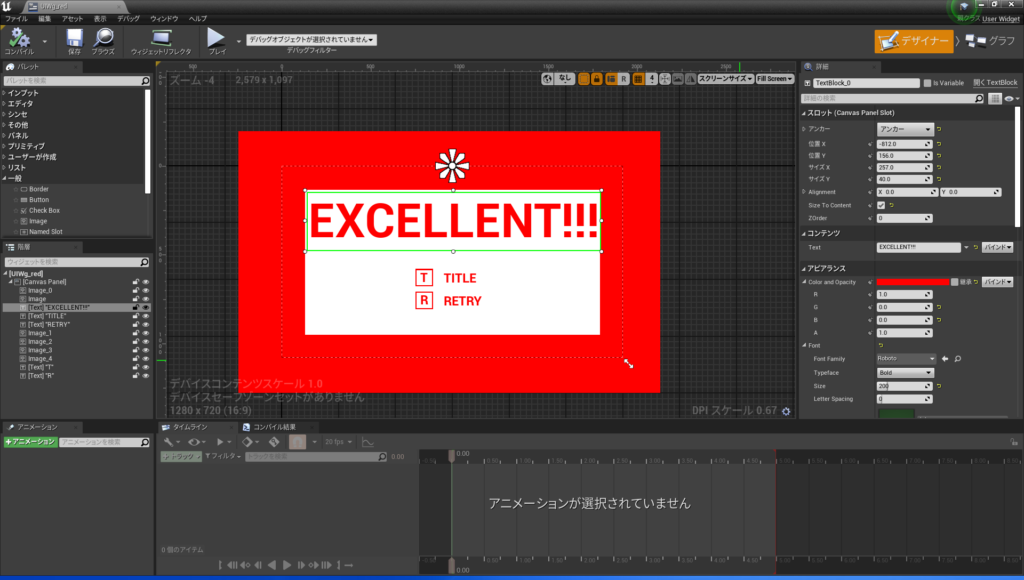Click the curve editor icon in the timeline toolbar
1024x580 pixels.
[367, 441]
